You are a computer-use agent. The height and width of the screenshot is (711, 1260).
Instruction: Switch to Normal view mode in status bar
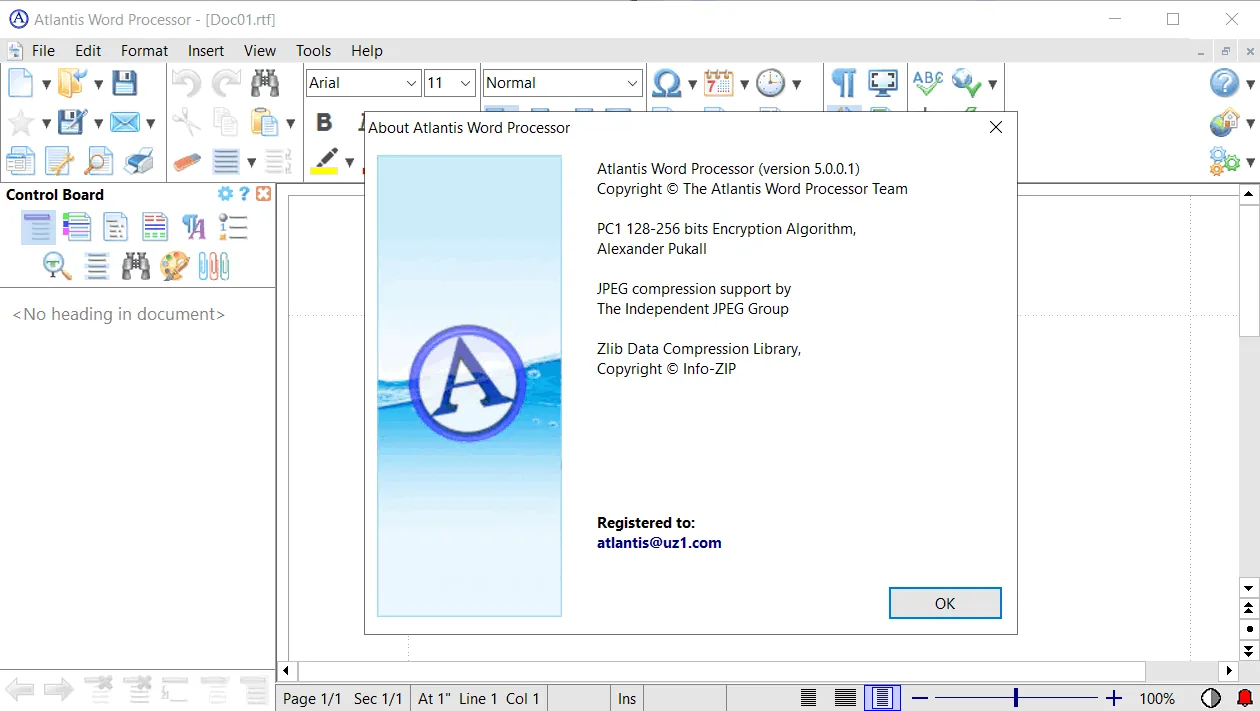pyautogui.click(x=809, y=699)
